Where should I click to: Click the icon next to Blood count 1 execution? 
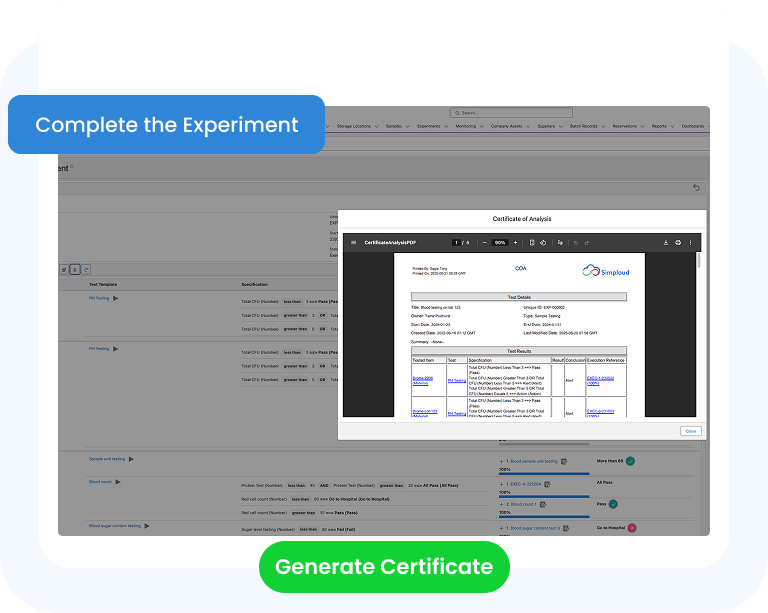(543, 504)
